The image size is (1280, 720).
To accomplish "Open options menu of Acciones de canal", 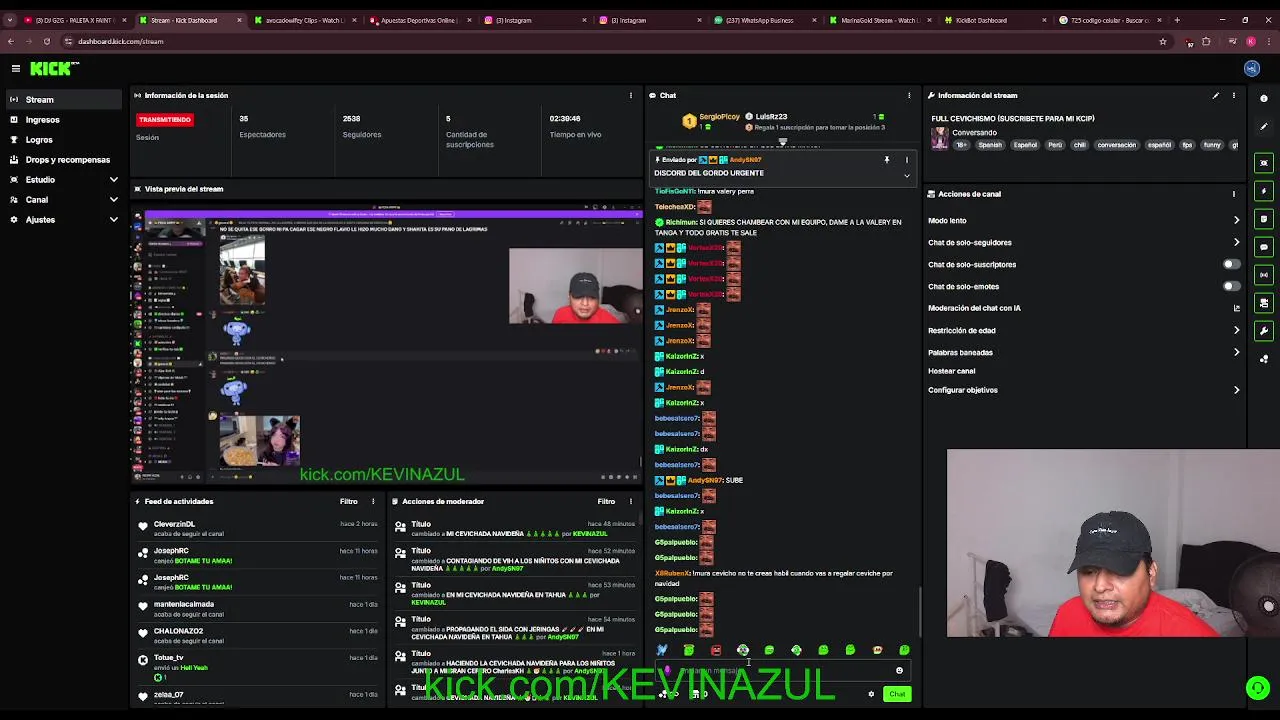I will pos(1234,194).
